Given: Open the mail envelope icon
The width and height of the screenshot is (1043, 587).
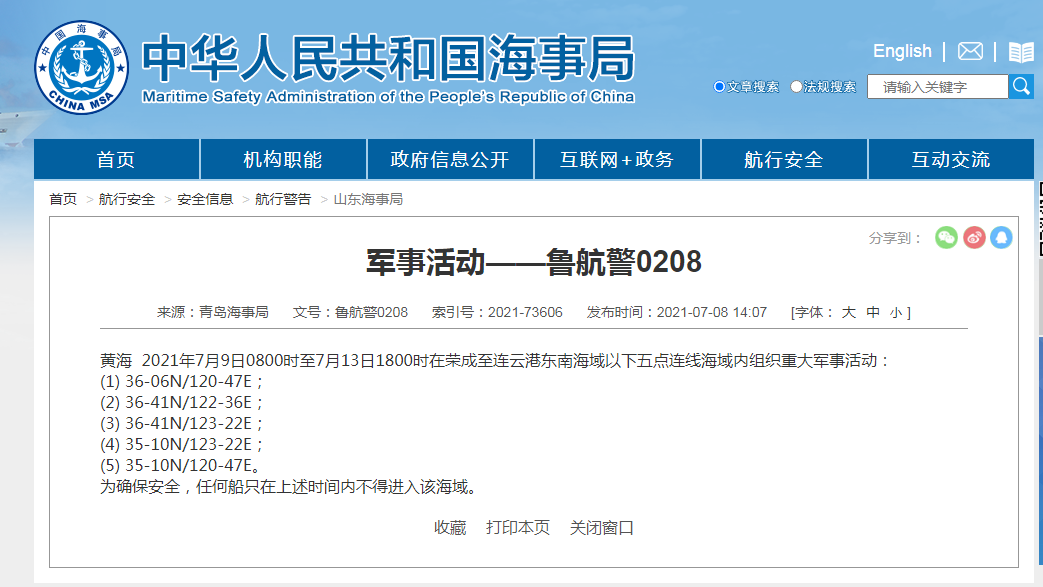Looking at the screenshot, I should click(x=970, y=52).
